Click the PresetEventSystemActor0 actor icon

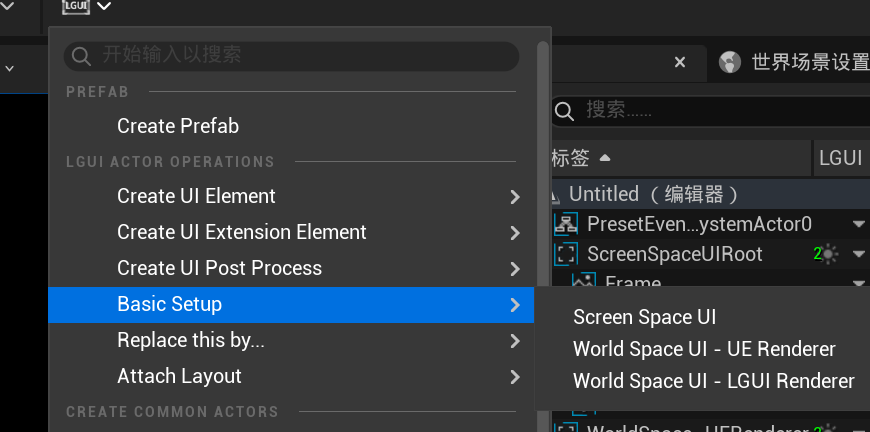(567, 224)
